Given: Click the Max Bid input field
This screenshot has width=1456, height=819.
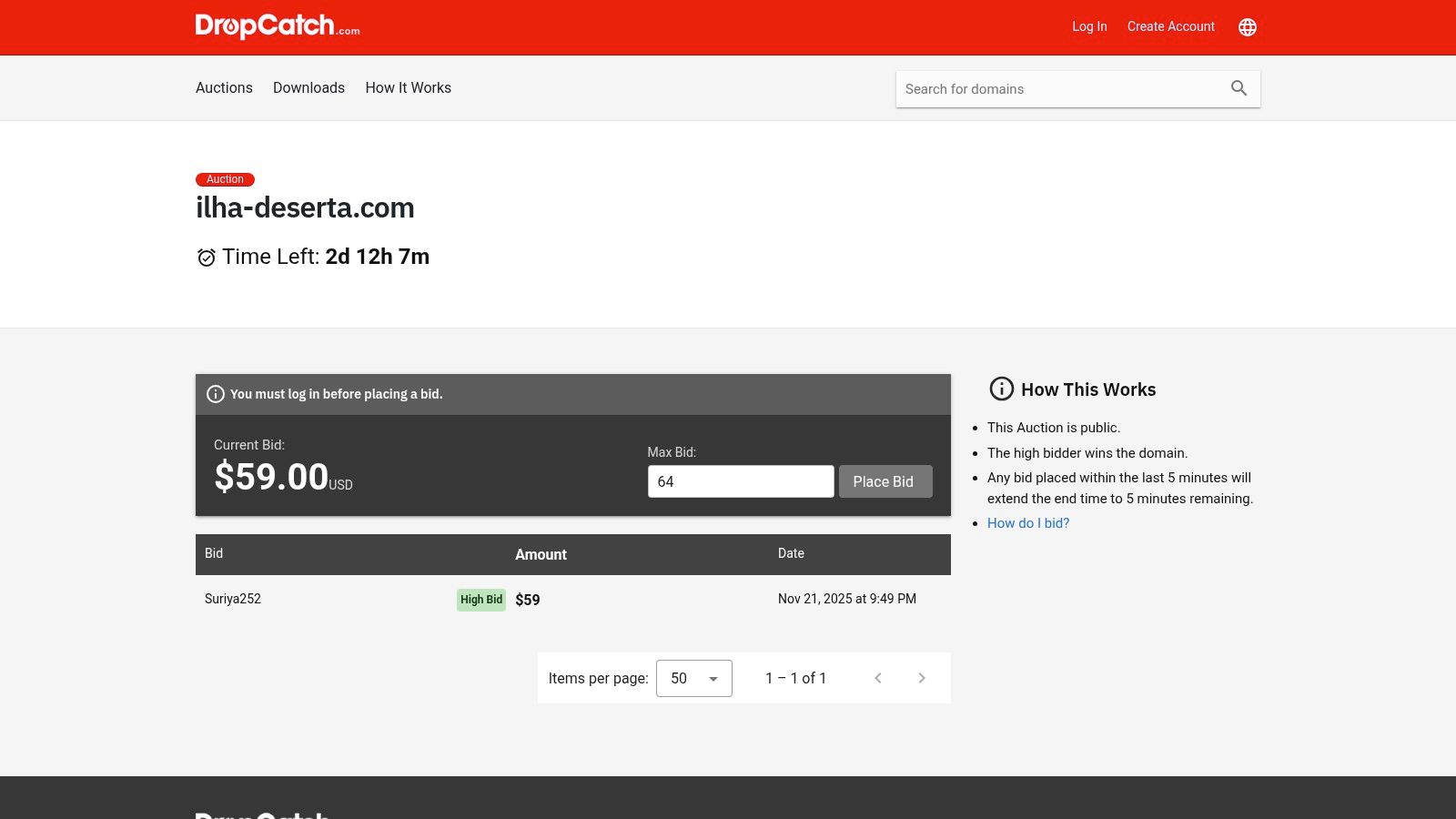Looking at the screenshot, I should 741,481.
